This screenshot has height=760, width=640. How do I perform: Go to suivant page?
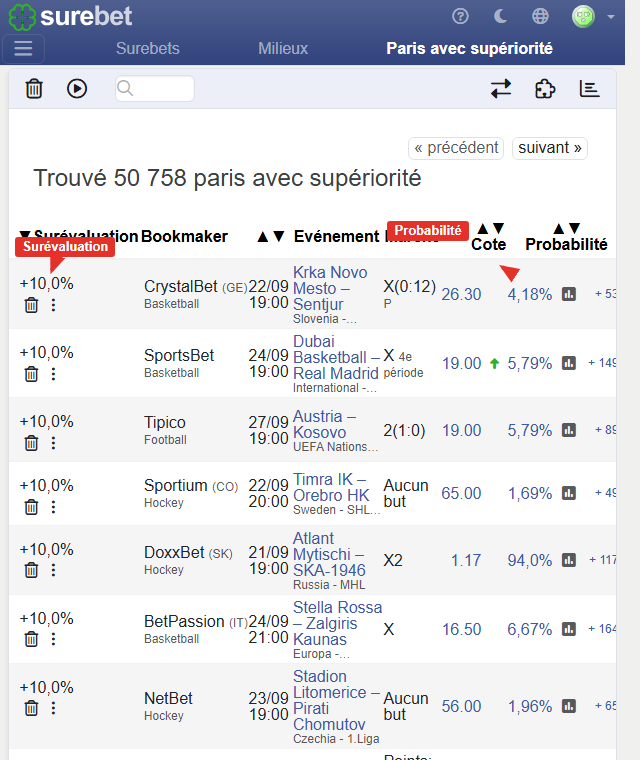pyautogui.click(x=550, y=148)
